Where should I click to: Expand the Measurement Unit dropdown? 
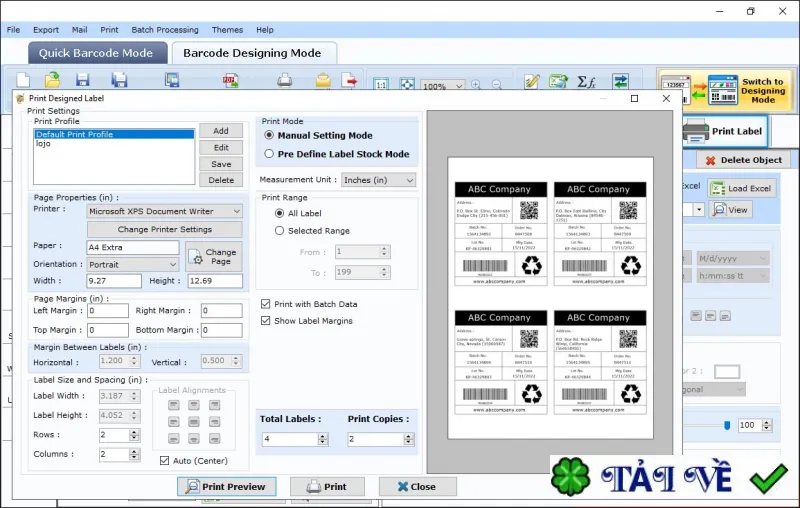pos(410,180)
